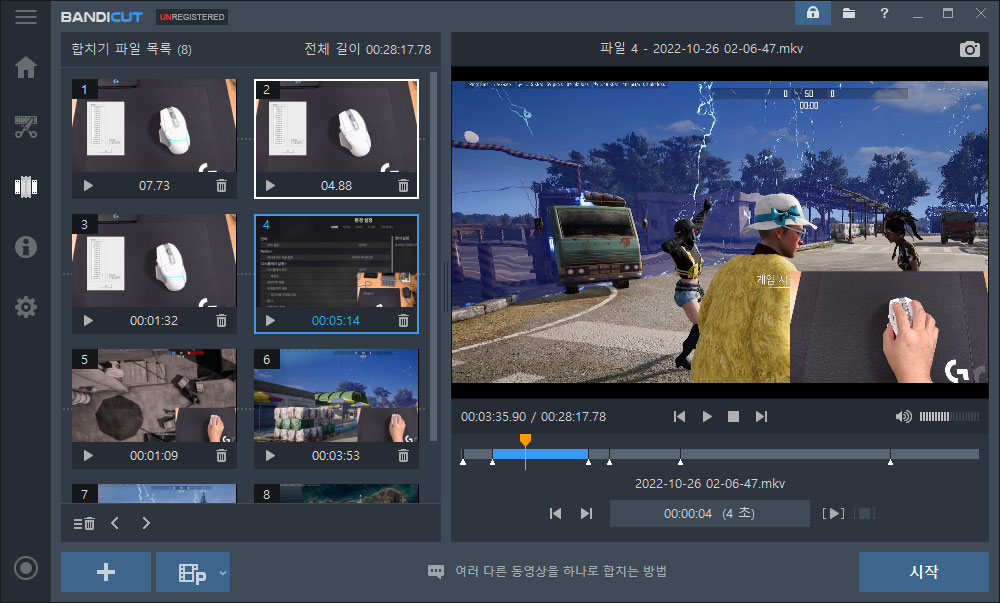Play the segment with bracket play icon

[x=833, y=513]
